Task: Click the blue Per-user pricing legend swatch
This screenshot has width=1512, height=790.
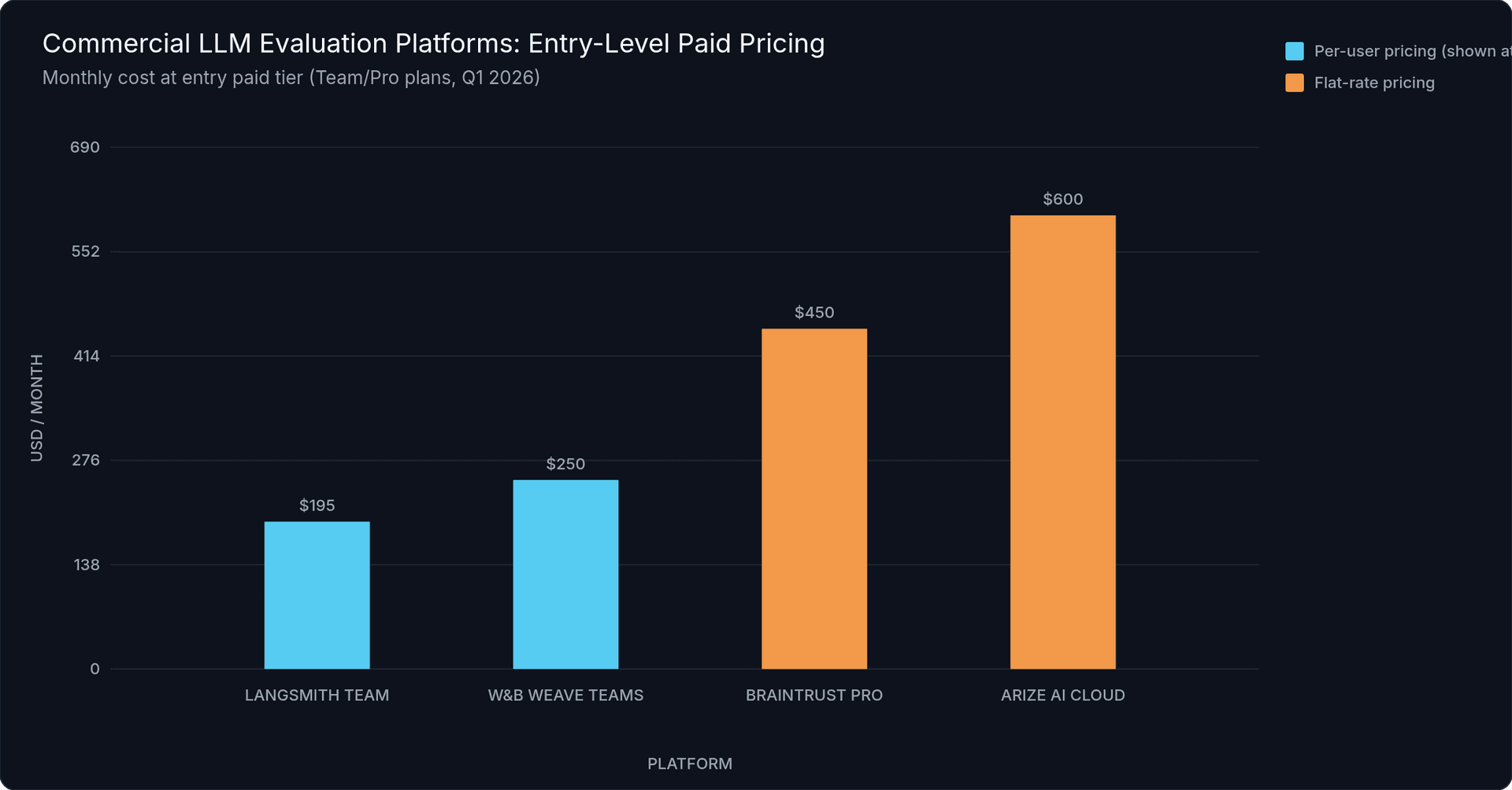Action: (x=1294, y=51)
